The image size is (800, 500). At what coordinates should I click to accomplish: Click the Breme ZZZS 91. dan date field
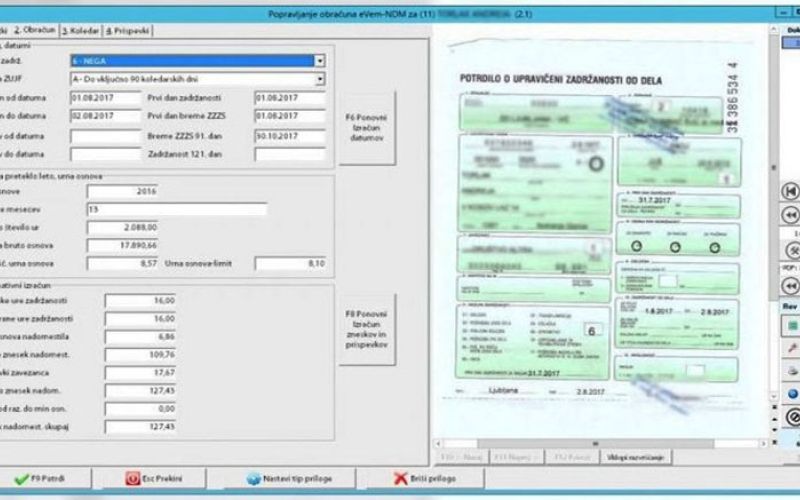[x=289, y=136]
